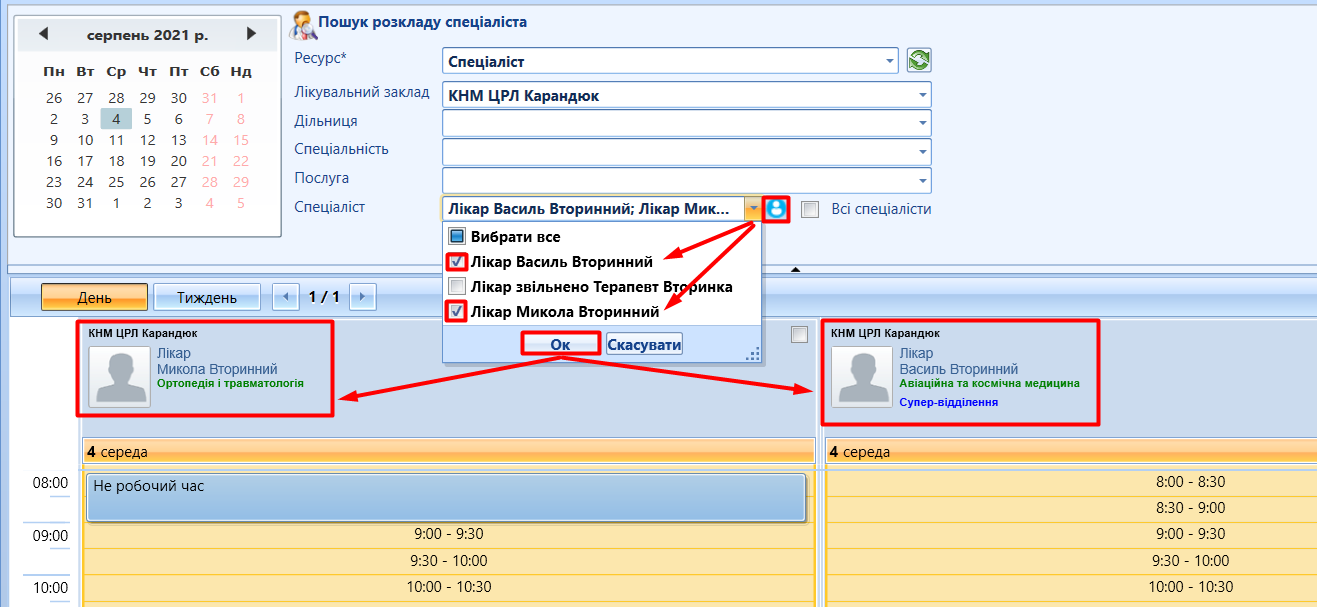The image size is (1317, 607).
Task: Open Лікар Микола Вторинний name link
Action: [217, 361]
